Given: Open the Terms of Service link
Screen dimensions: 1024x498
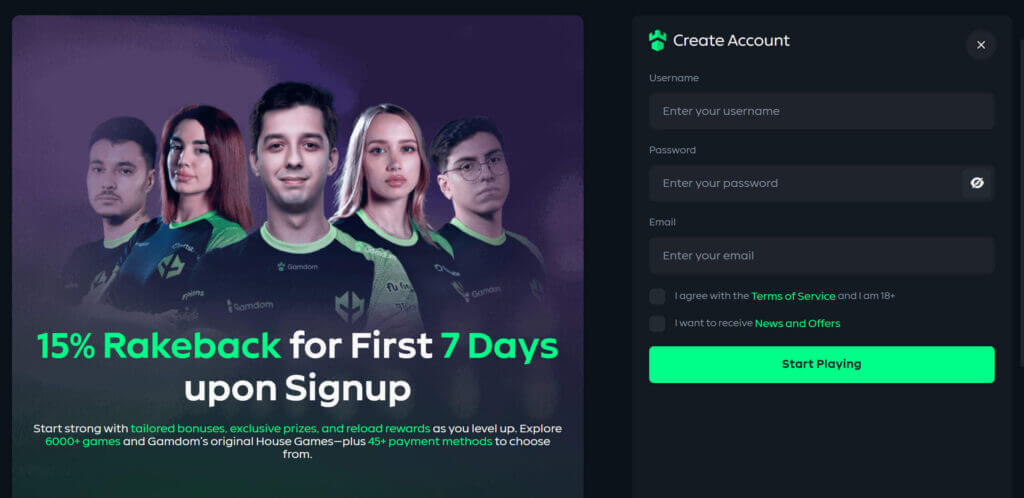Looking at the screenshot, I should pos(793,296).
